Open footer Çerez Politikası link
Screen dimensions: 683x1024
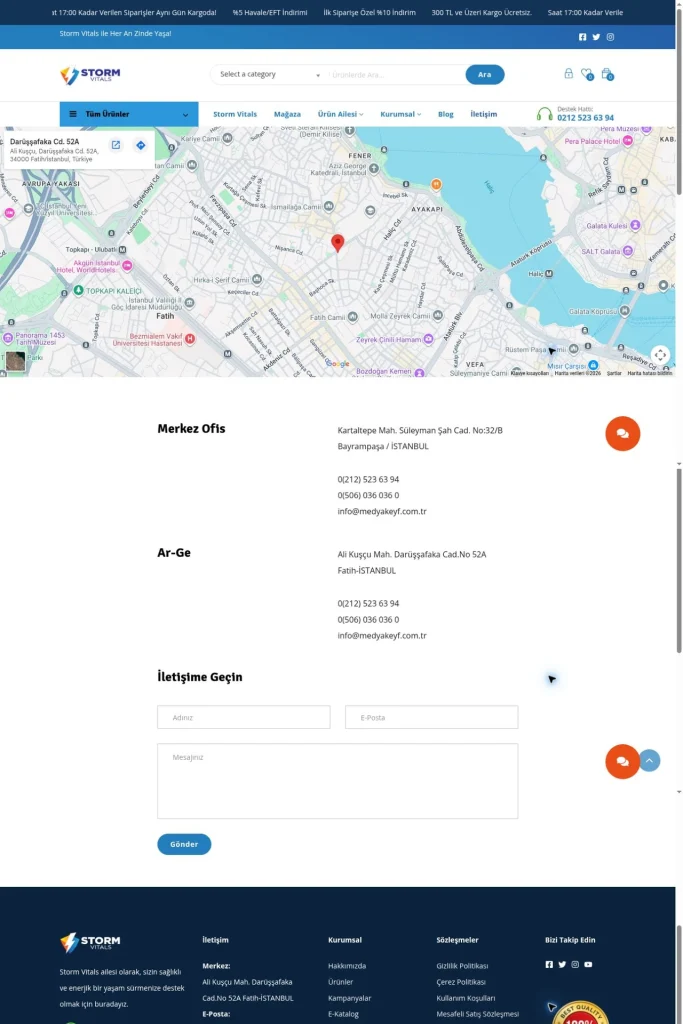[x=461, y=982]
